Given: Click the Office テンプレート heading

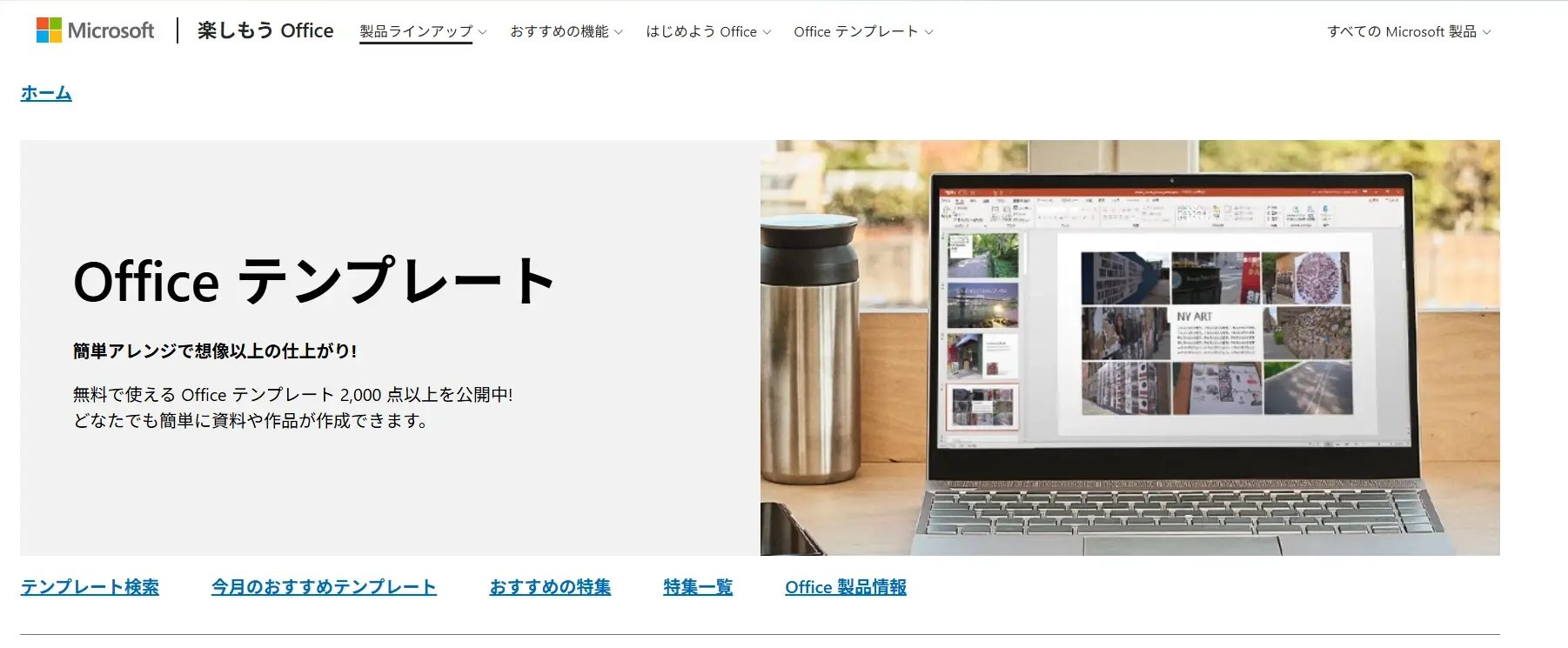Looking at the screenshot, I should [x=315, y=281].
